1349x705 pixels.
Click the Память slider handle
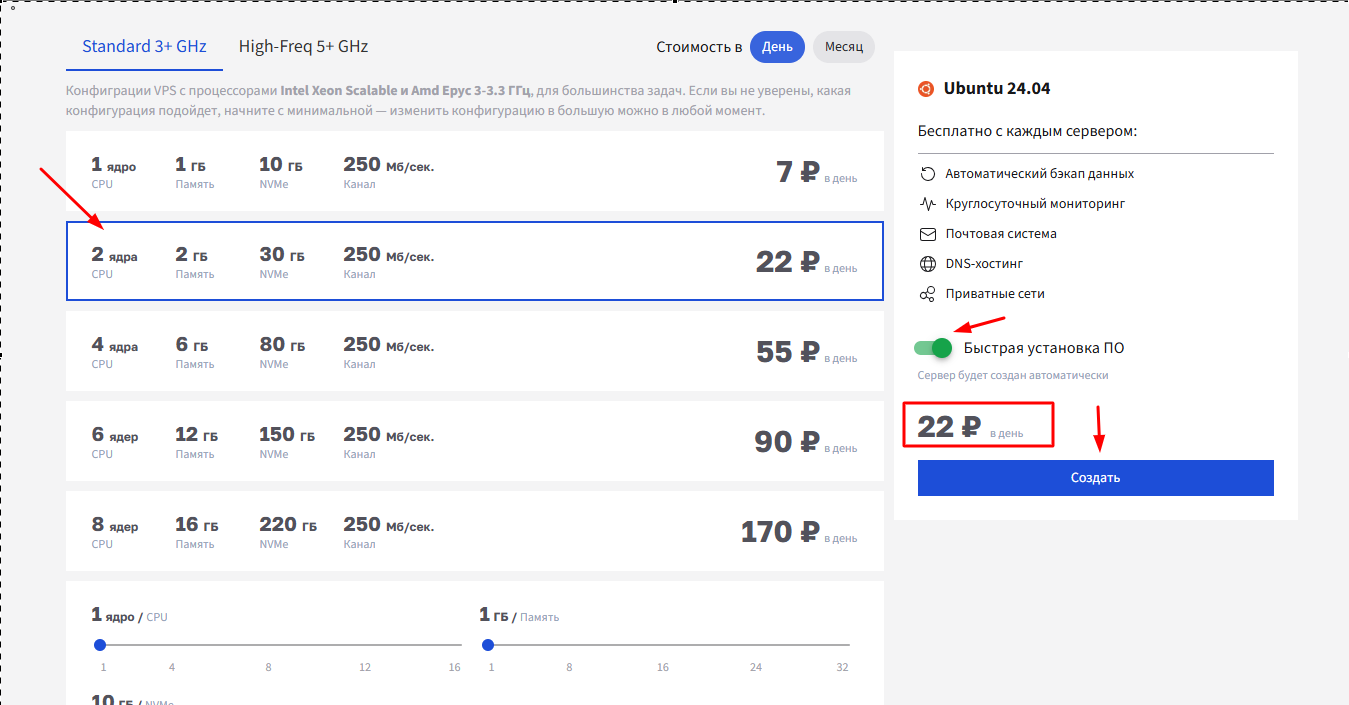tap(488, 645)
